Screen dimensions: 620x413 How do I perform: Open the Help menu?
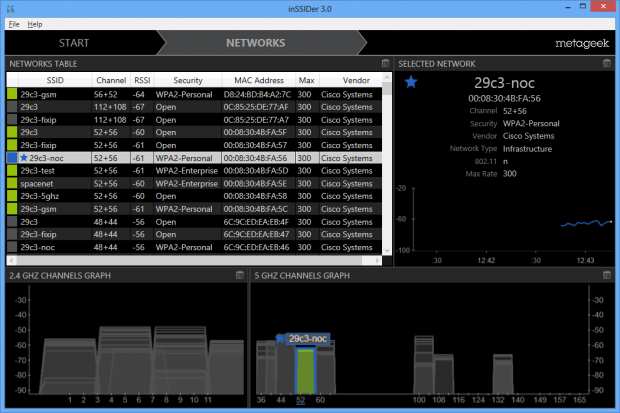[x=35, y=23]
